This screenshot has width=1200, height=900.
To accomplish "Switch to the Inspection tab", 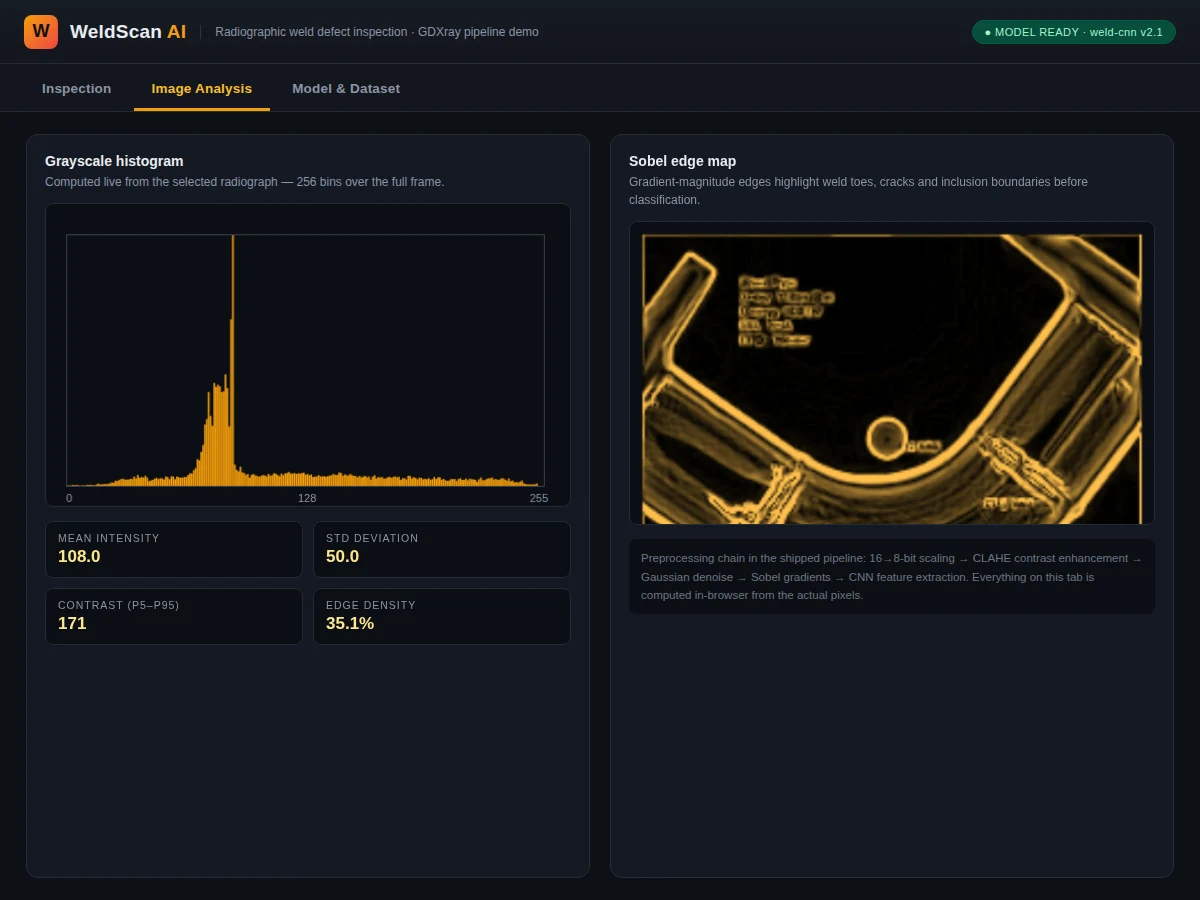I will tap(76, 89).
